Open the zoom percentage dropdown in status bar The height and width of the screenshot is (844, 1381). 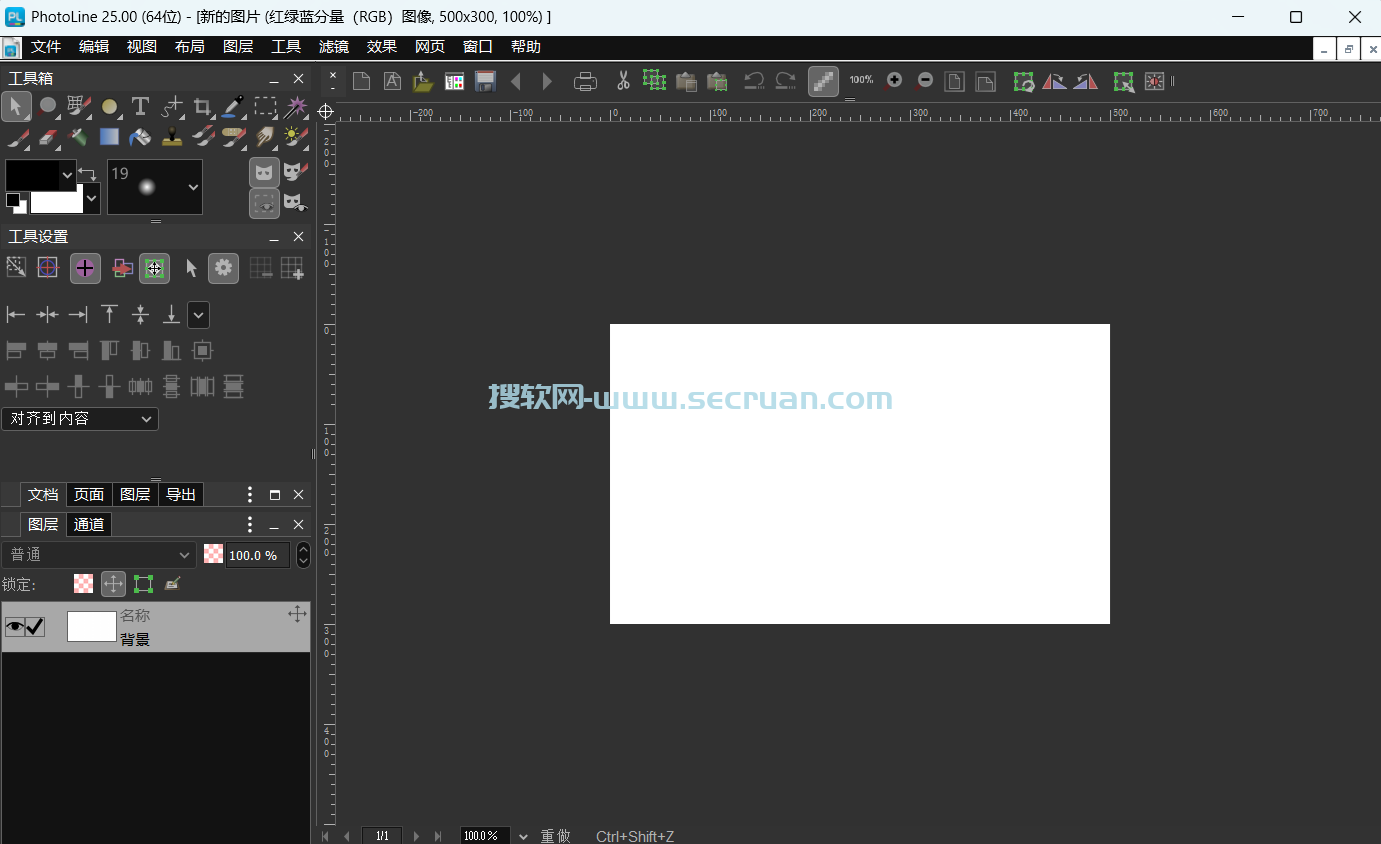523,836
